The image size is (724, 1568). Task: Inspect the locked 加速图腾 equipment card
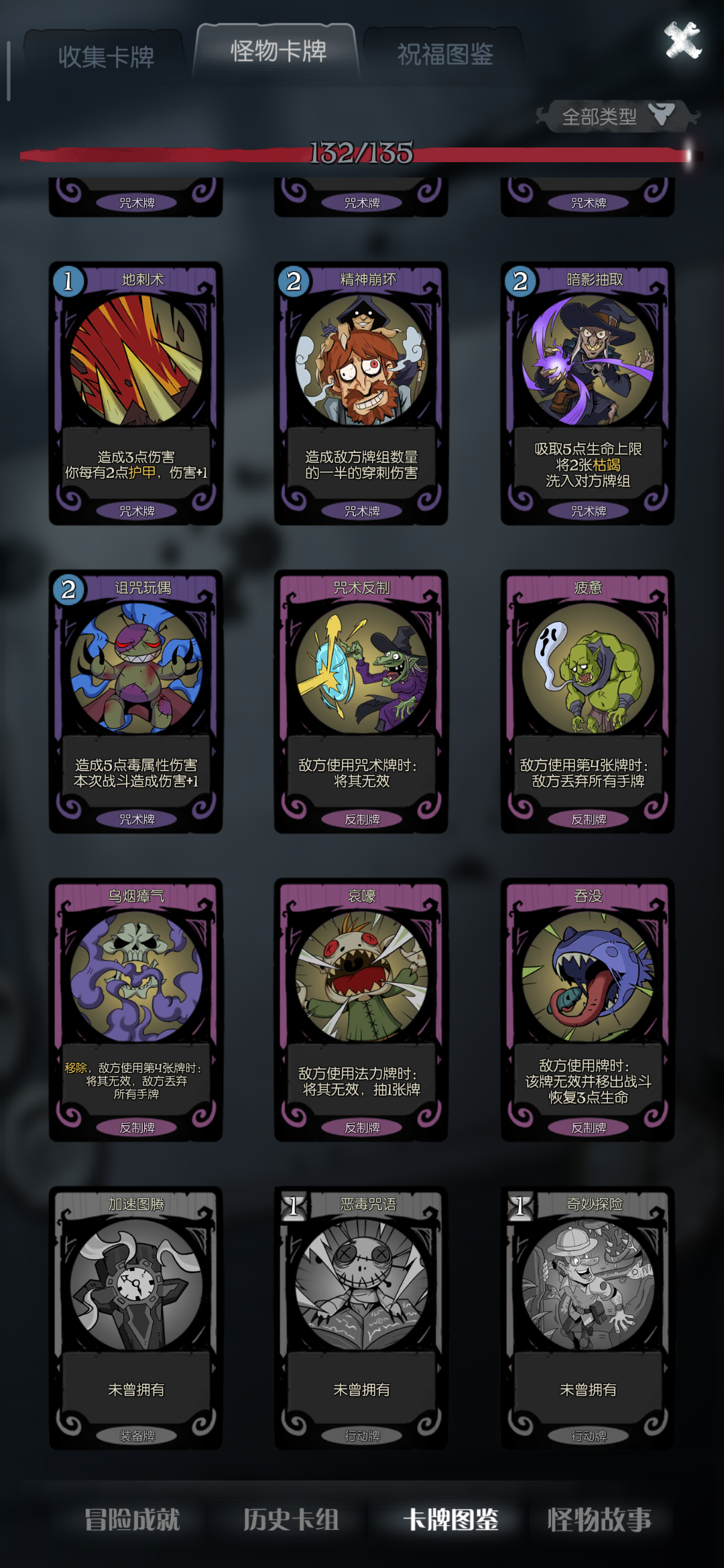coord(135,1318)
